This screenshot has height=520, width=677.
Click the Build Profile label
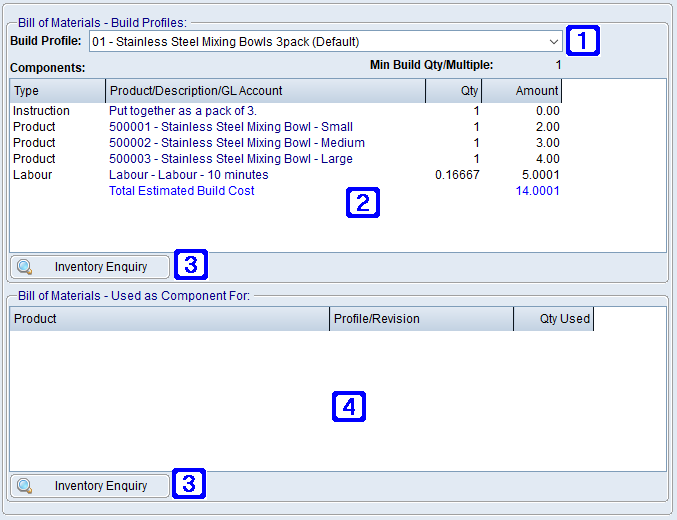click(x=46, y=41)
